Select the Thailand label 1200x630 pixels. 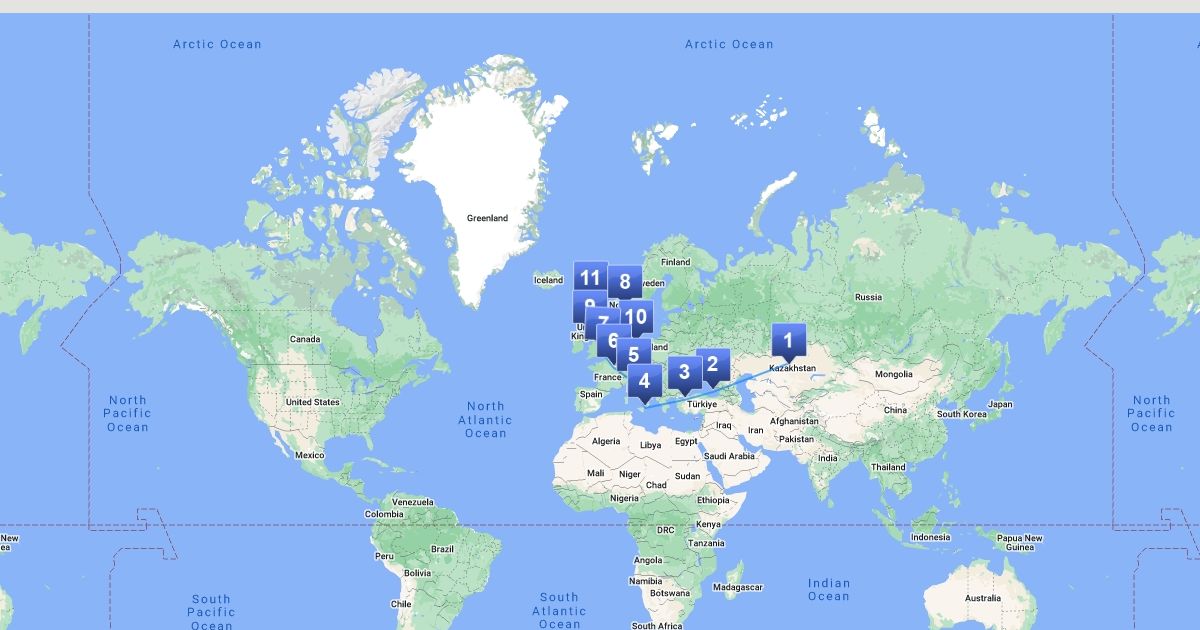coord(888,467)
